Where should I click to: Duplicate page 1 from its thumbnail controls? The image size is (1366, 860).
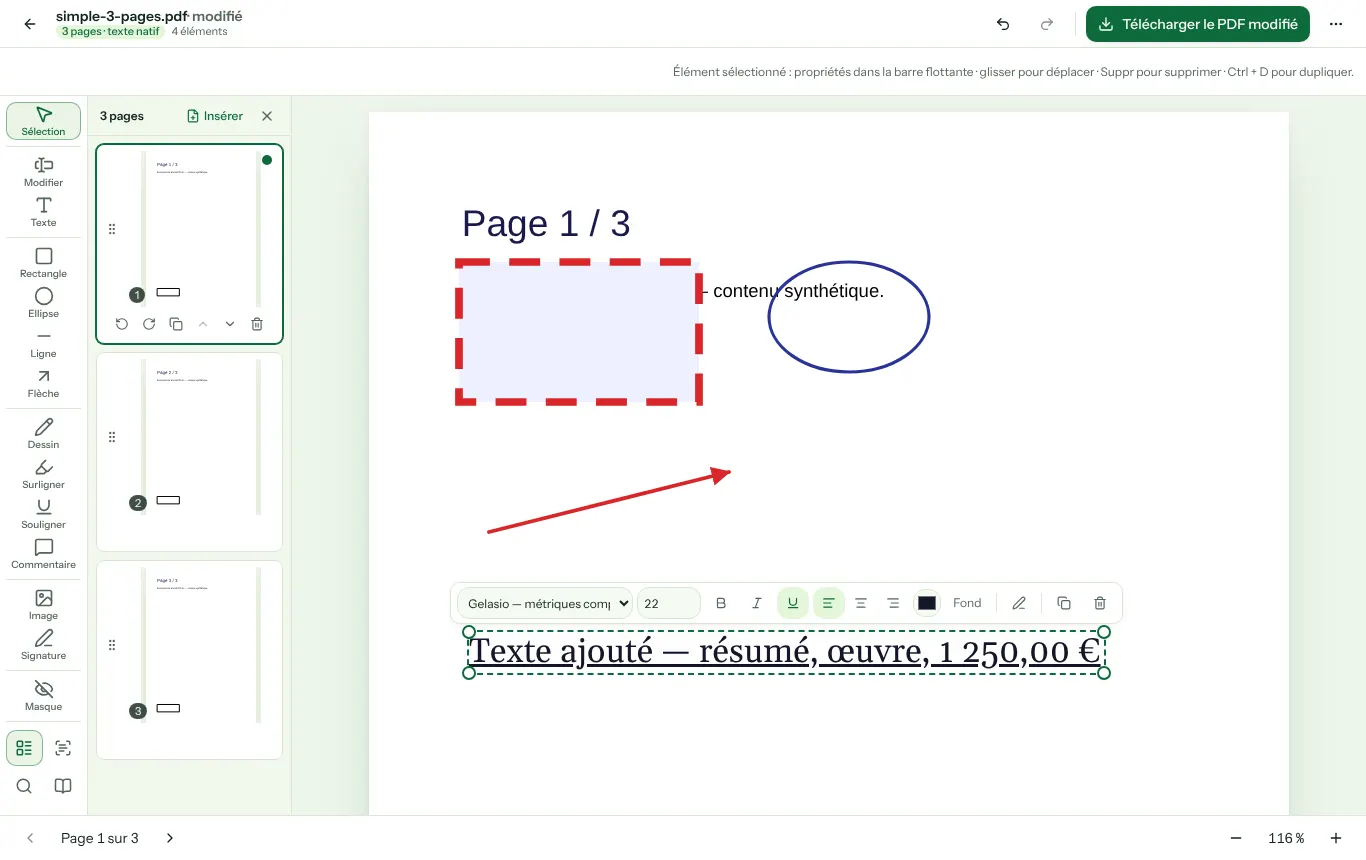[176, 324]
